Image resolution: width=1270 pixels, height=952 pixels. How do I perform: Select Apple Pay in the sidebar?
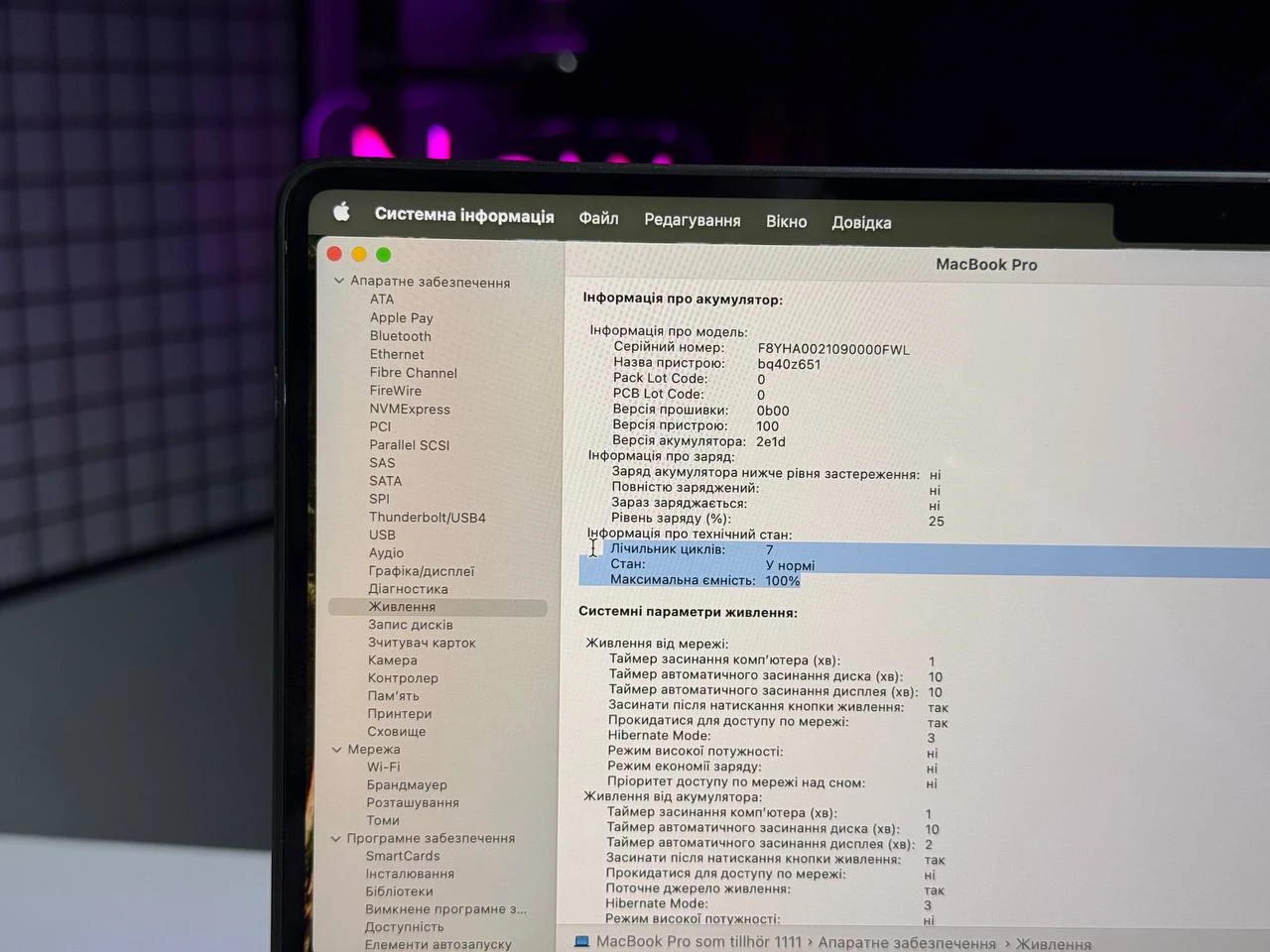[402, 318]
